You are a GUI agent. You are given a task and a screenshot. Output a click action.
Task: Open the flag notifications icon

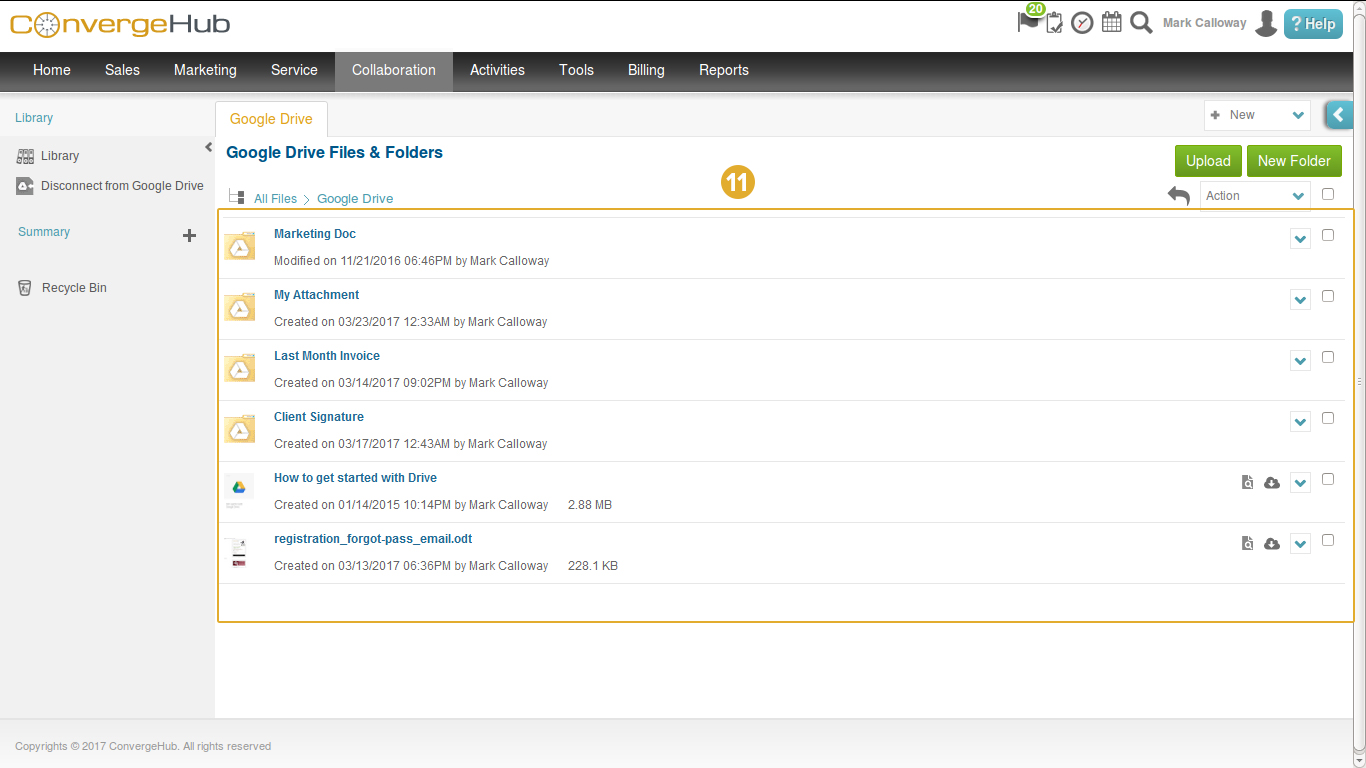(1028, 22)
